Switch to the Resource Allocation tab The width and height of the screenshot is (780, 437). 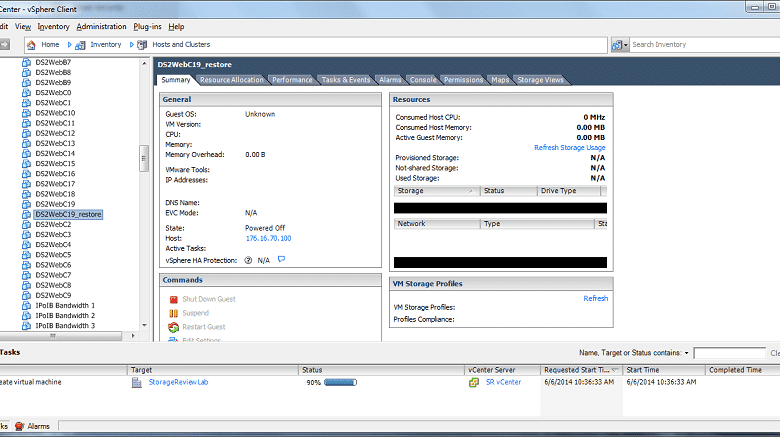coord(232,80)
